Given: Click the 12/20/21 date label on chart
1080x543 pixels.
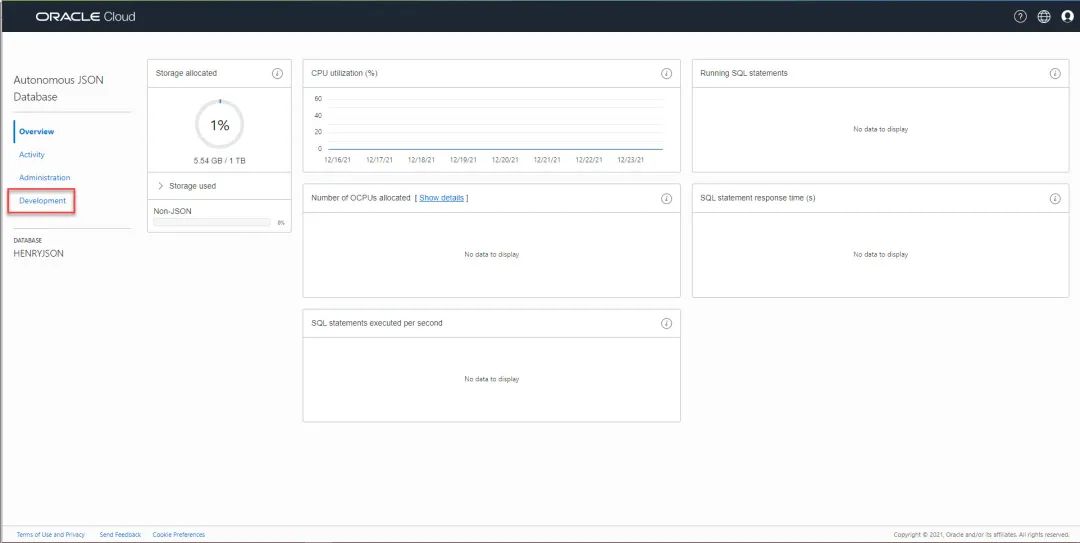Looking at the screenshot, I should click(505, 160).
